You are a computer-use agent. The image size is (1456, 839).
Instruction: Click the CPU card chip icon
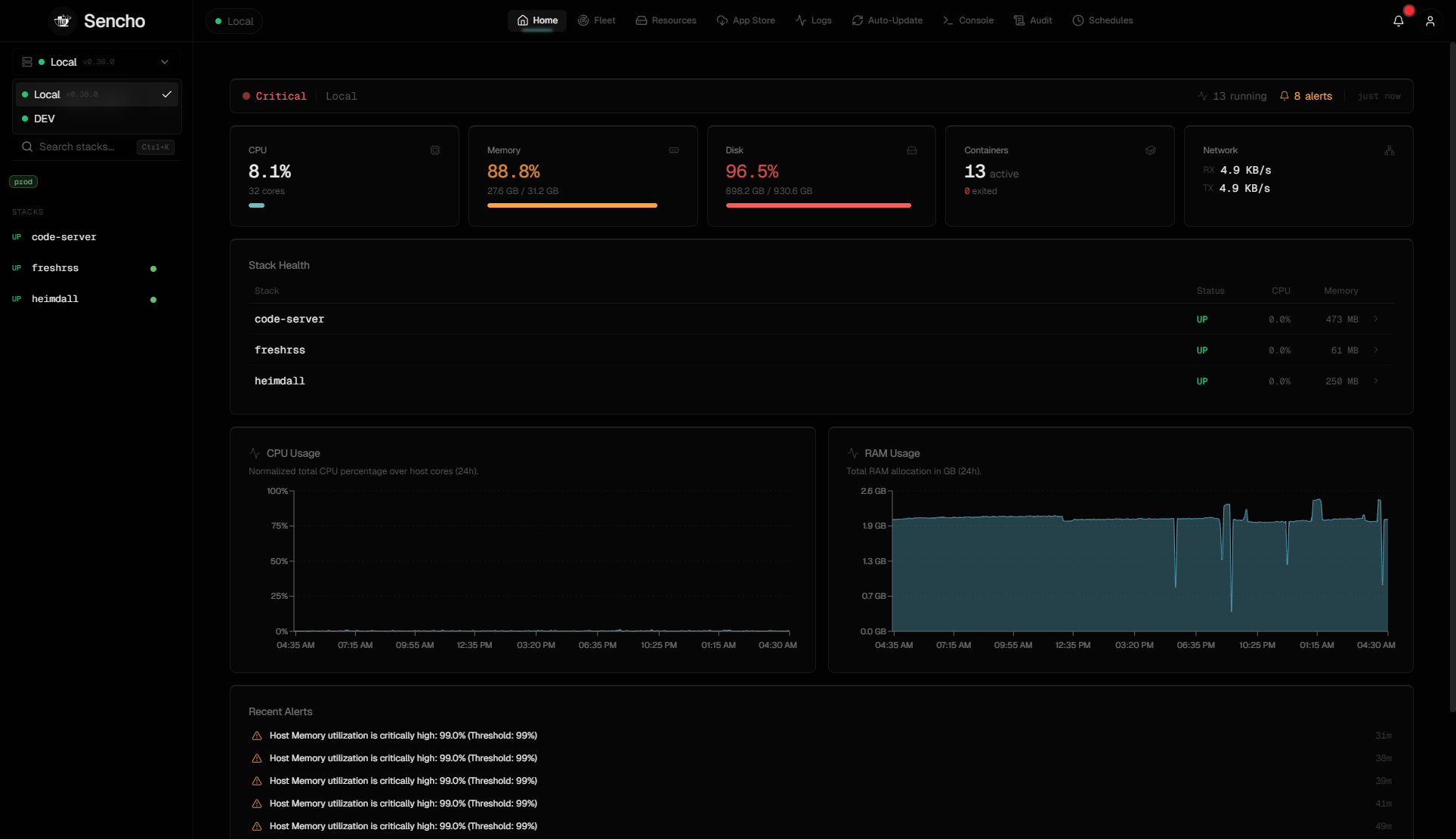[435, 150]
